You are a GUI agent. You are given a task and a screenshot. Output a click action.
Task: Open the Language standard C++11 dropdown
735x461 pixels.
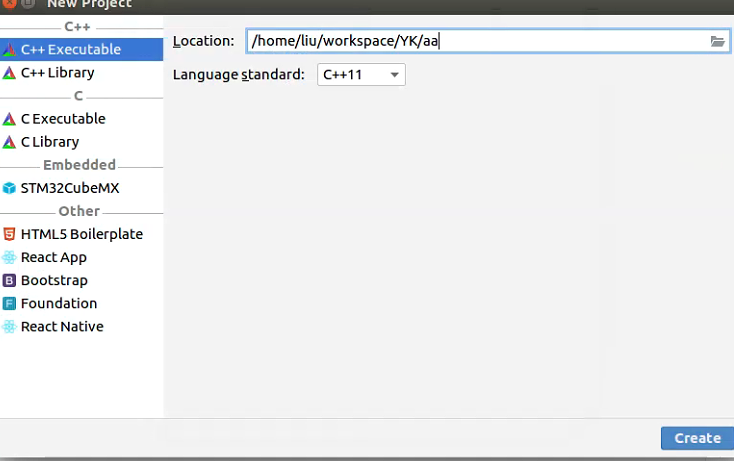point(361,75)
